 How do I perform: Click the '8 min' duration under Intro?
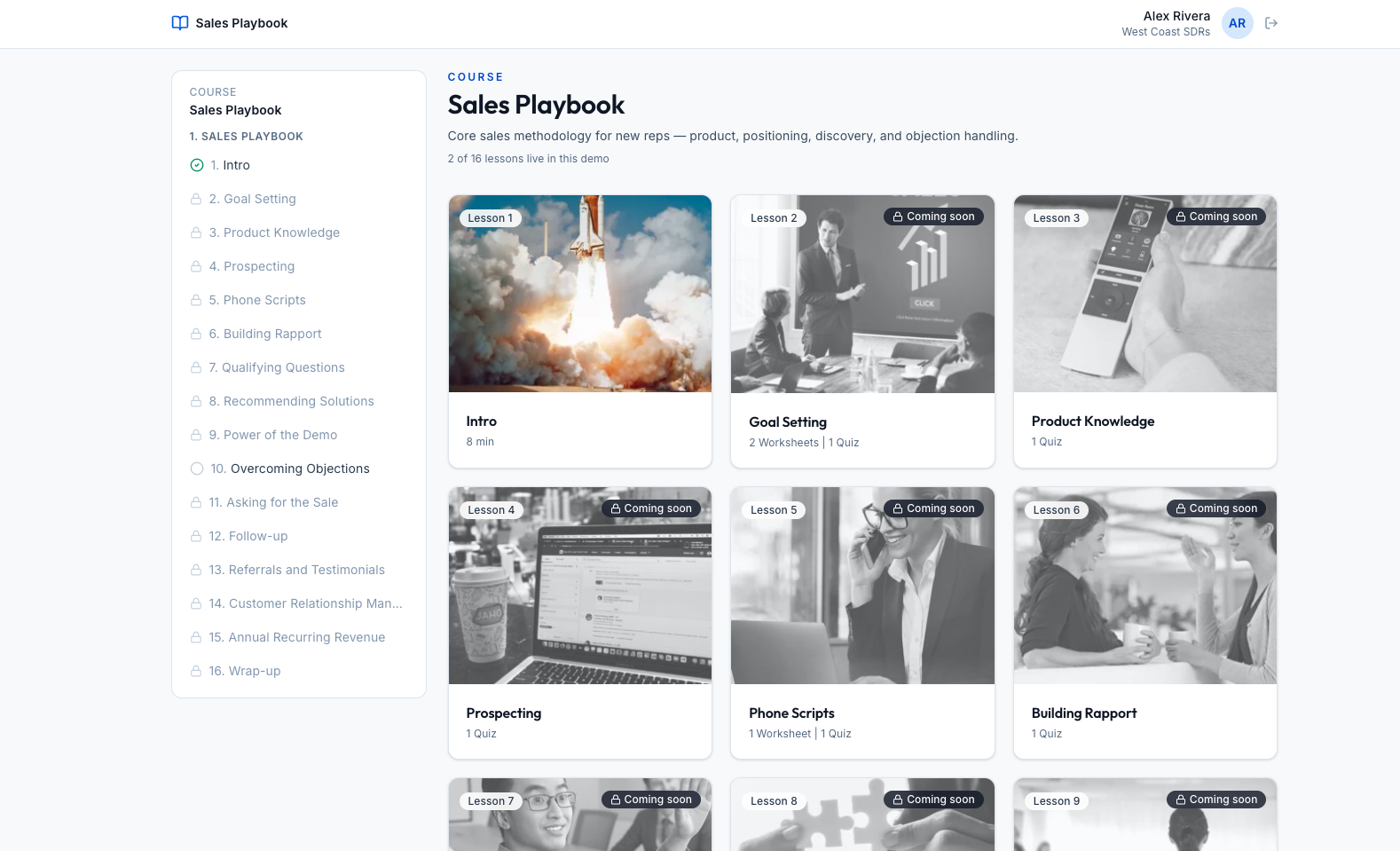click(480, 442)
